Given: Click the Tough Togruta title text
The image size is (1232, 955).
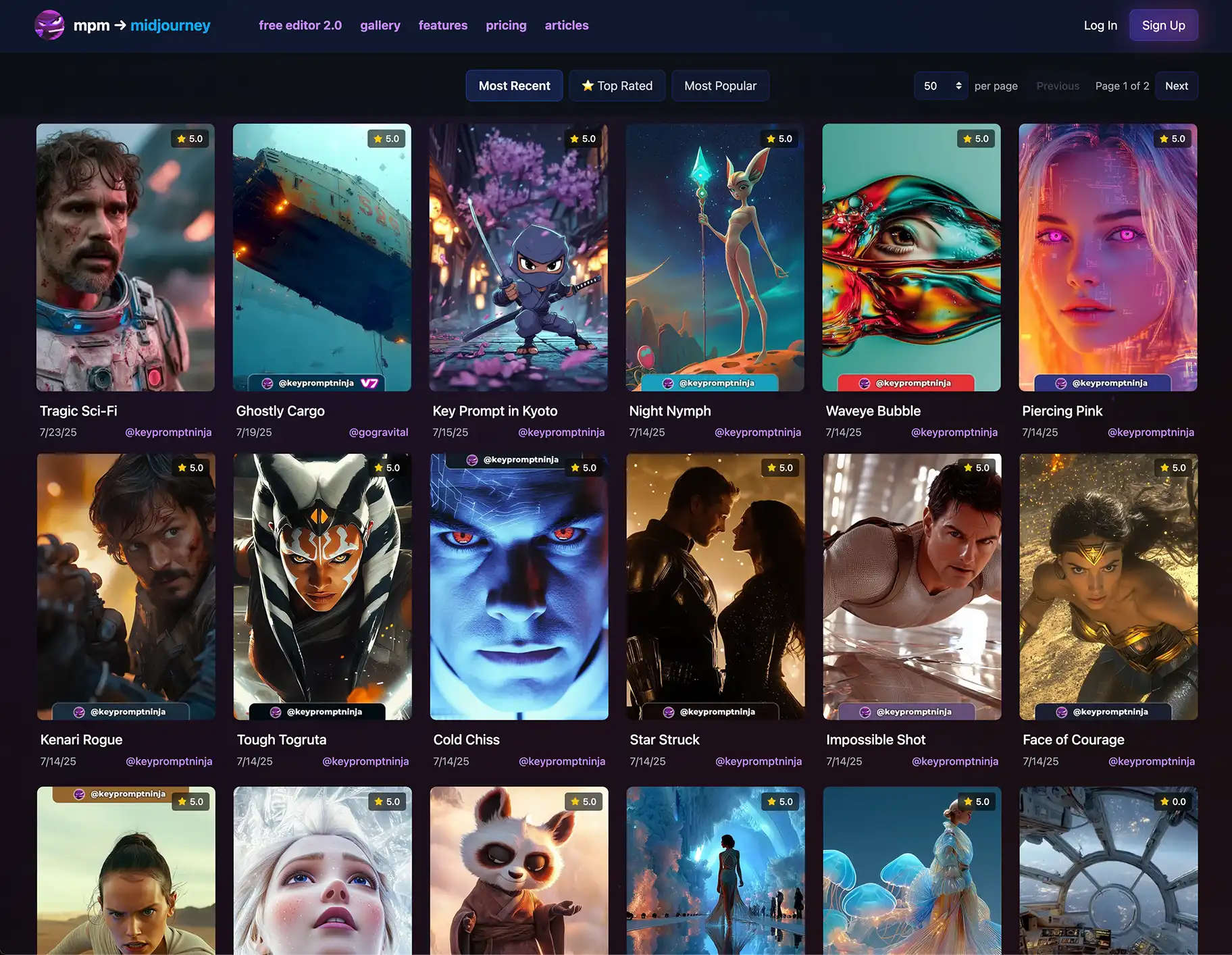Looking at the screenshot, I should pos(282,740).
